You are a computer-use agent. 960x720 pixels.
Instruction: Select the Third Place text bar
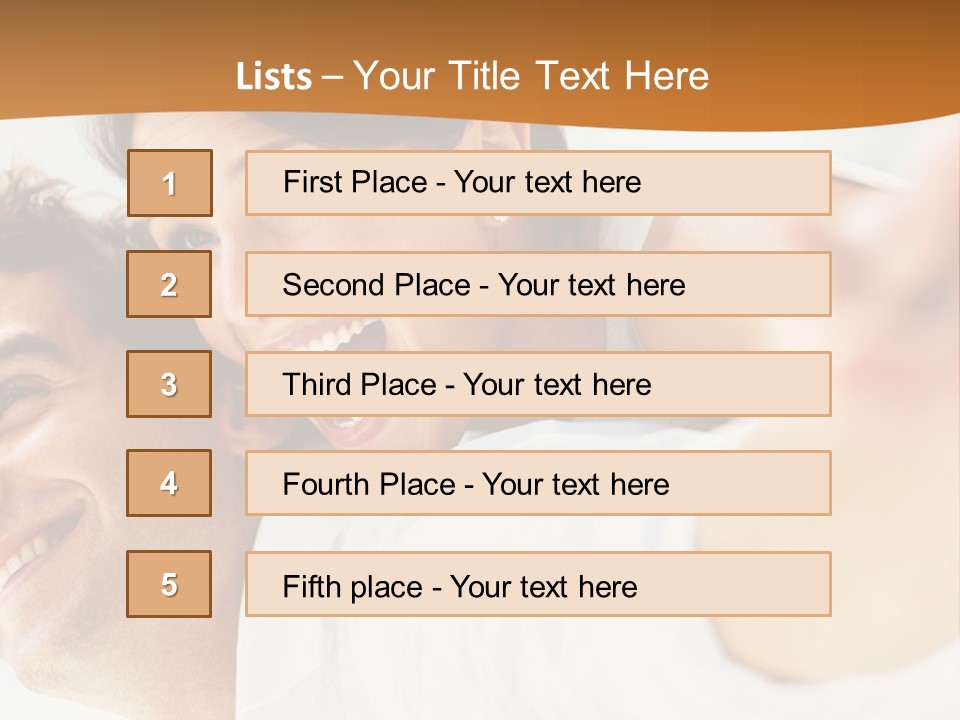[x=538, y=384]
